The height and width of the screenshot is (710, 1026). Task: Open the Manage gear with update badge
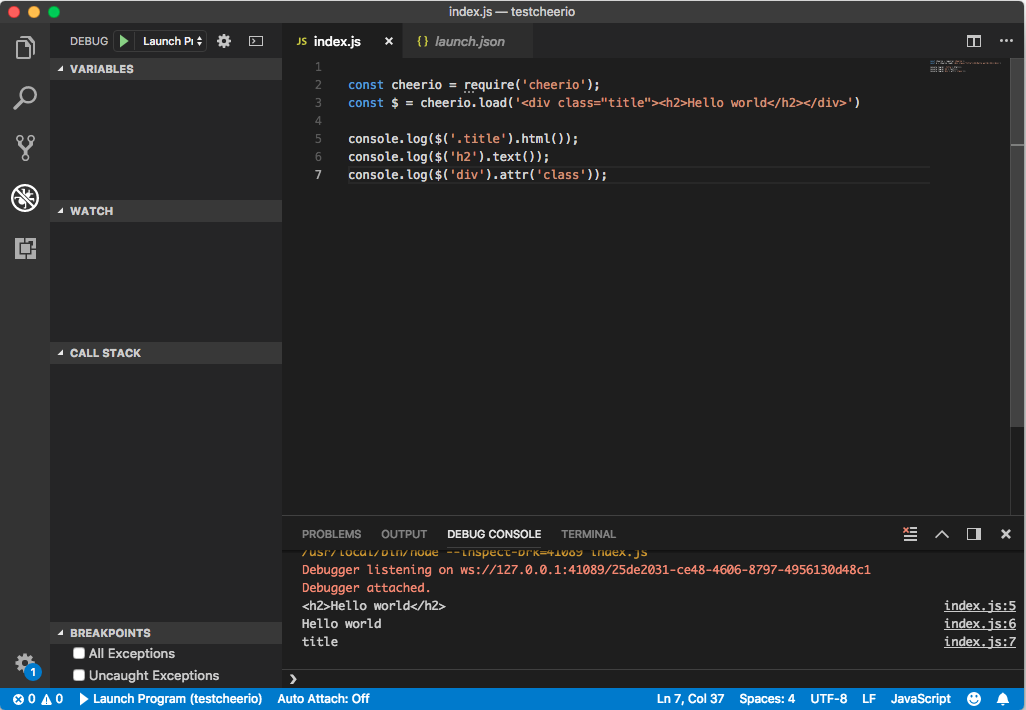pos(26,664)
